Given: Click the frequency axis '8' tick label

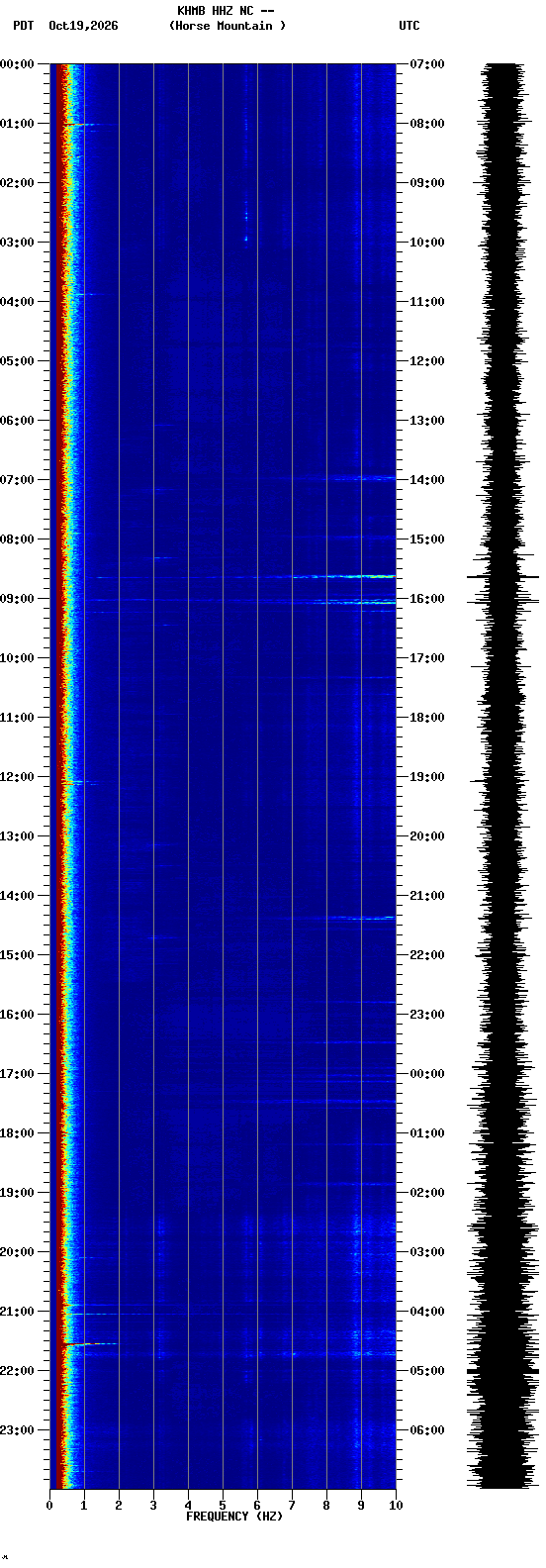Looking at the screenshot, I should point(326,1506).
